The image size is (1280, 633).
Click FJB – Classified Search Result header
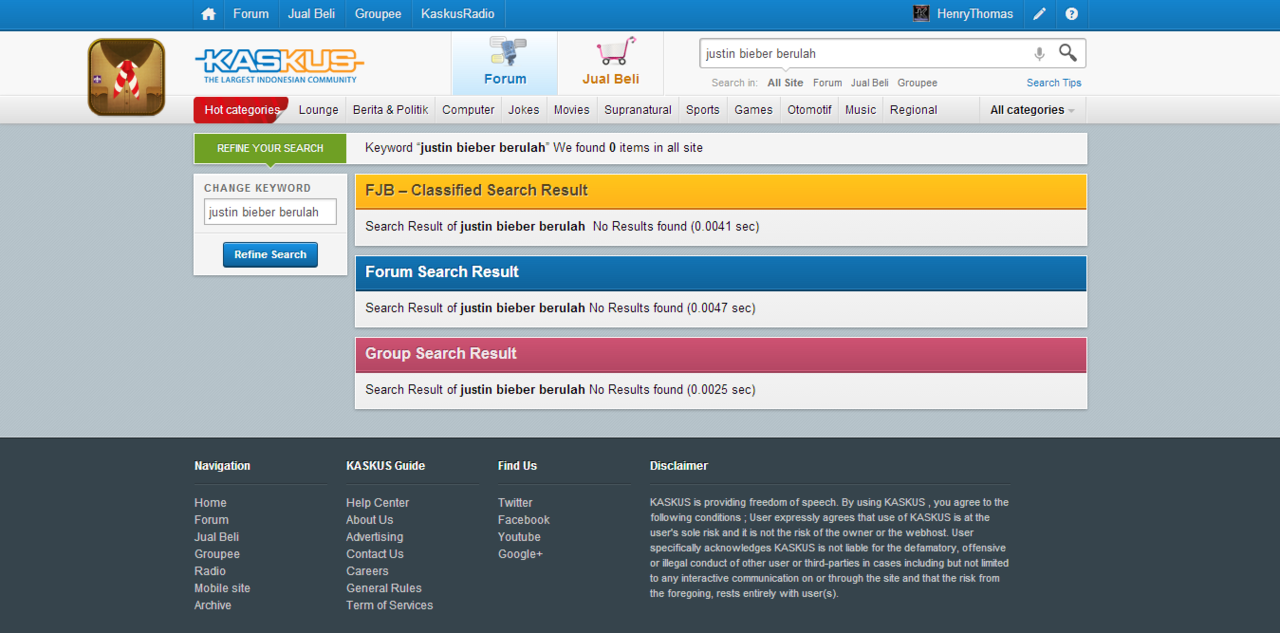click(x=721, y=191)
